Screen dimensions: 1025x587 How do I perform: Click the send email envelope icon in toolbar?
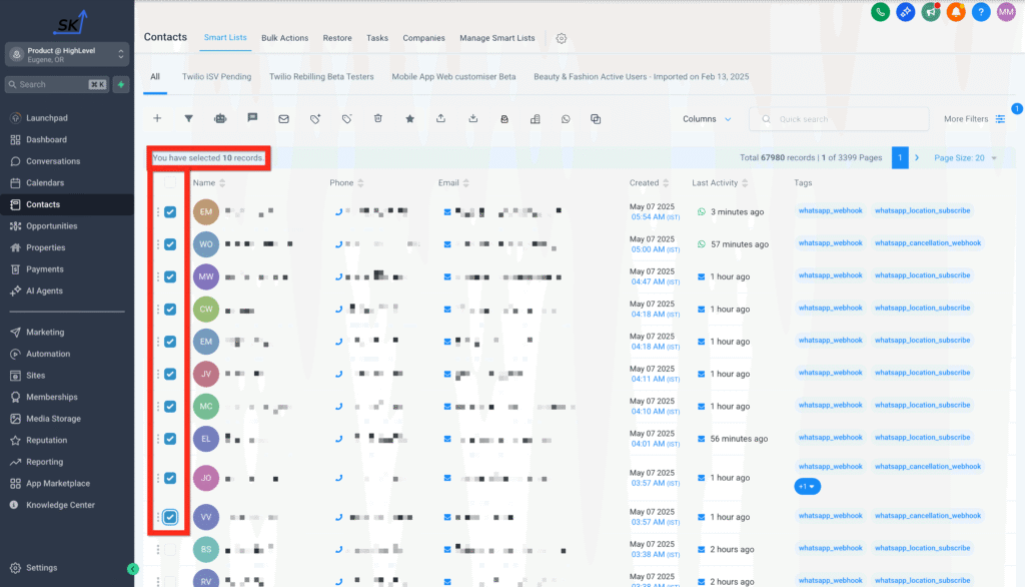click(284, 119)
